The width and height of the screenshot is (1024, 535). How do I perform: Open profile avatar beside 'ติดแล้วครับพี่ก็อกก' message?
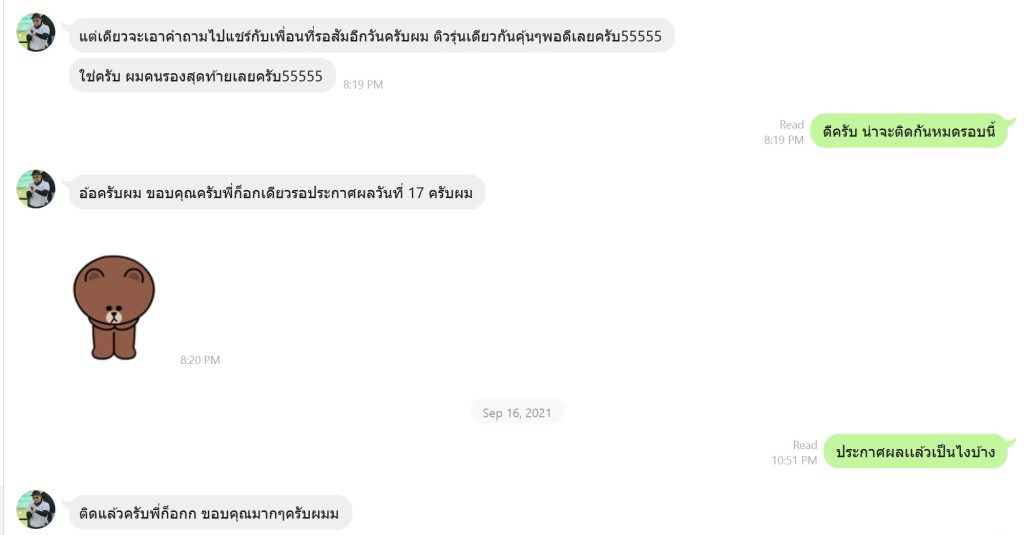[x=36, y=509]
